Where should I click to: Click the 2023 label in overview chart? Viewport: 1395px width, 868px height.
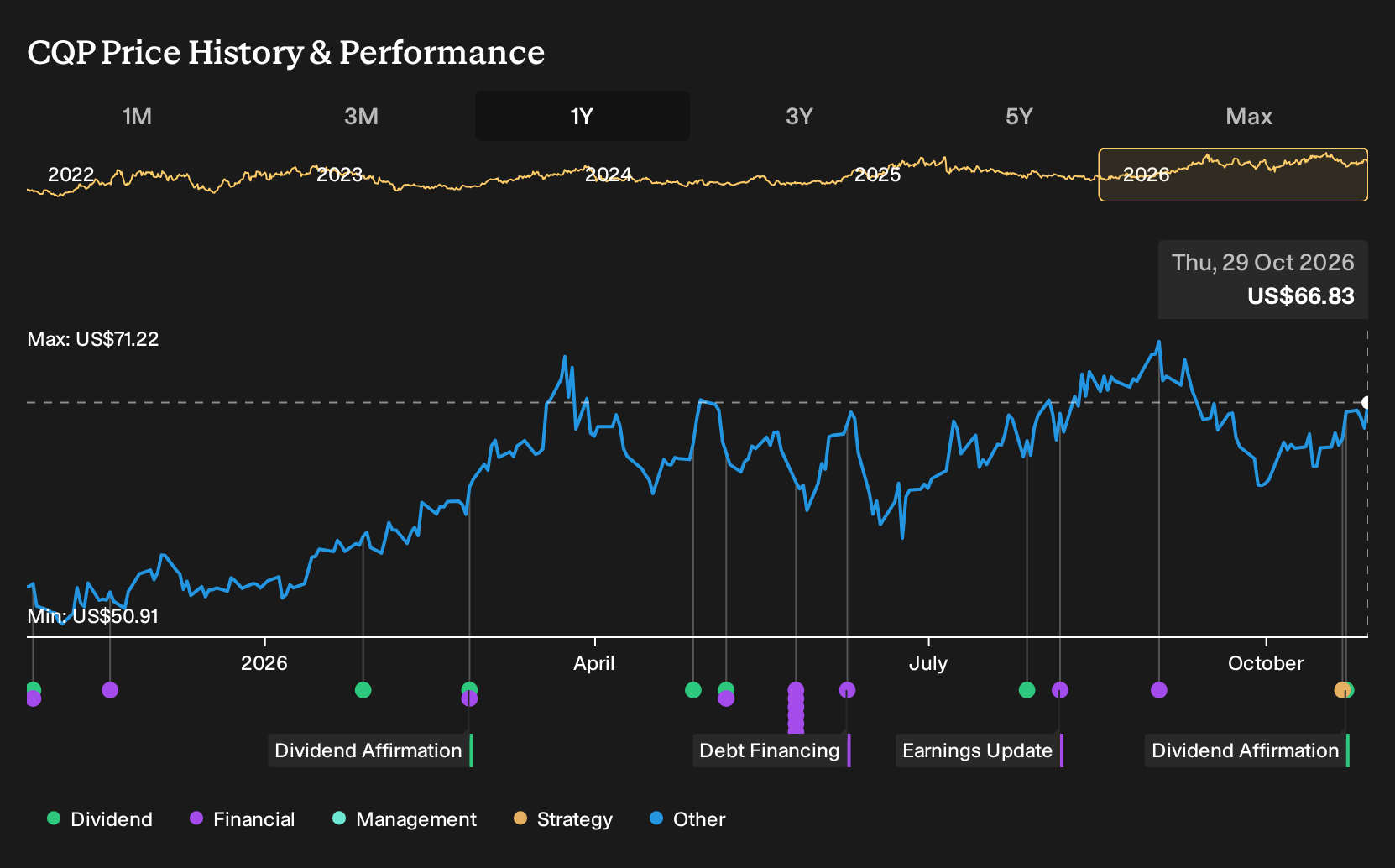(x=339, y=175)
